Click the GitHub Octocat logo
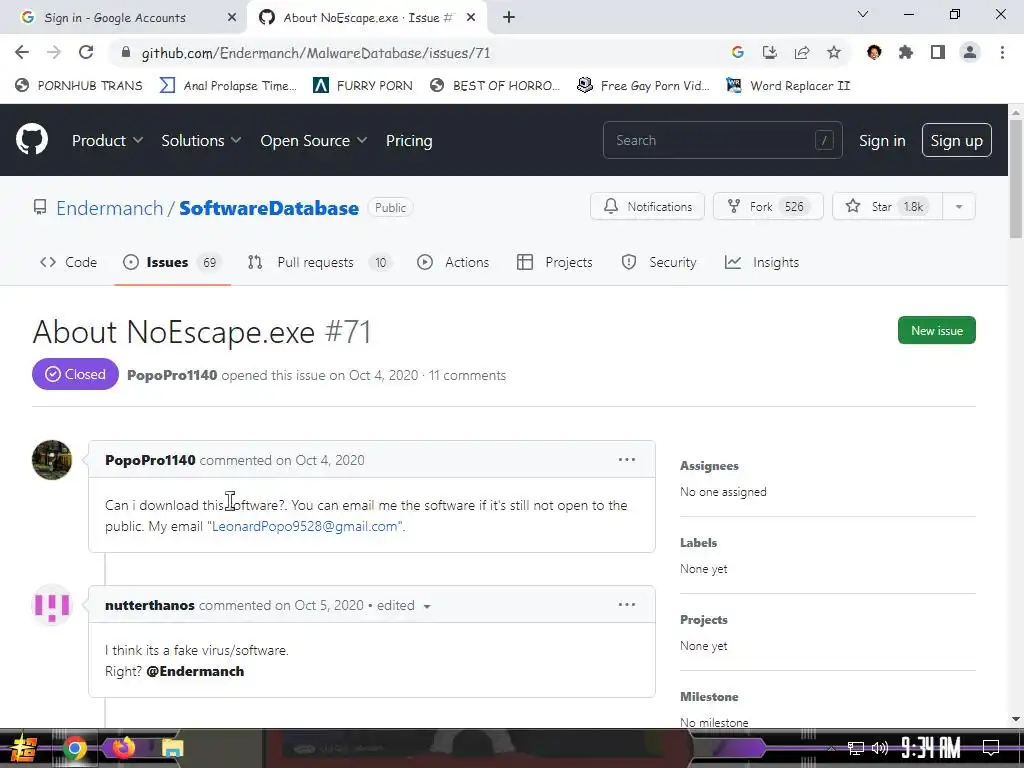 click(32, 139)
